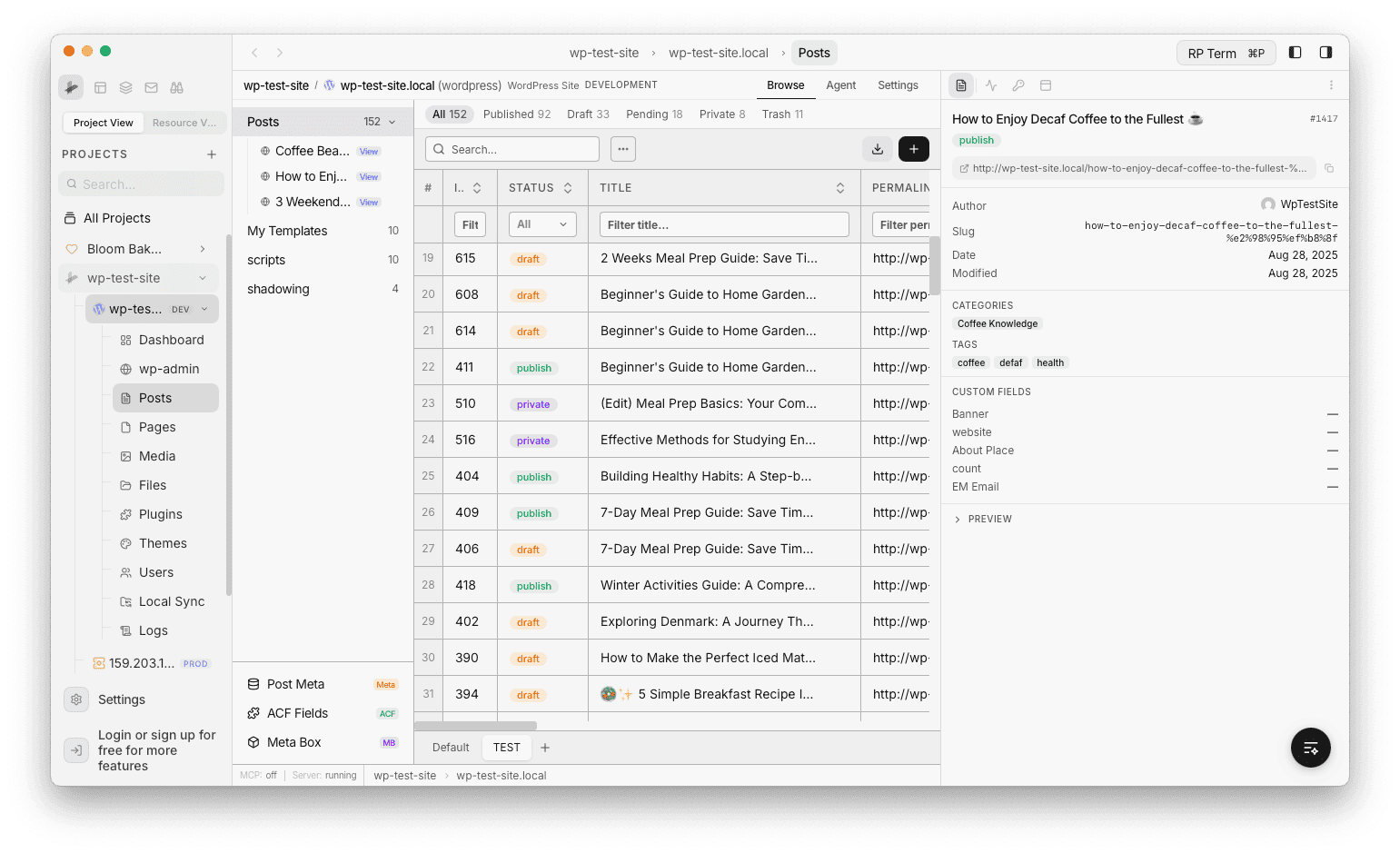Toggle the right sidebar panel icon at top right

point(1325,52)
